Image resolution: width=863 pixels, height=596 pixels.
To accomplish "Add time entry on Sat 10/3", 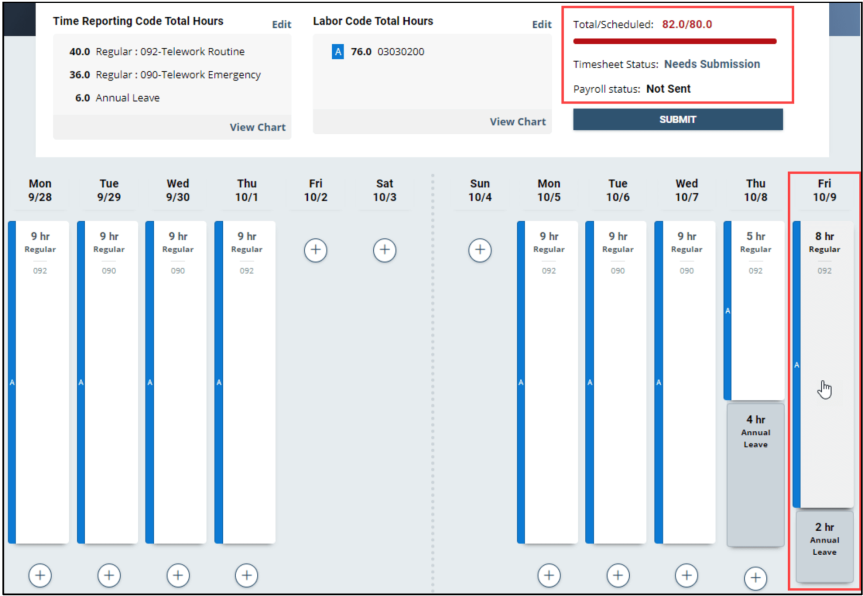I will click(x=385, y=250).
